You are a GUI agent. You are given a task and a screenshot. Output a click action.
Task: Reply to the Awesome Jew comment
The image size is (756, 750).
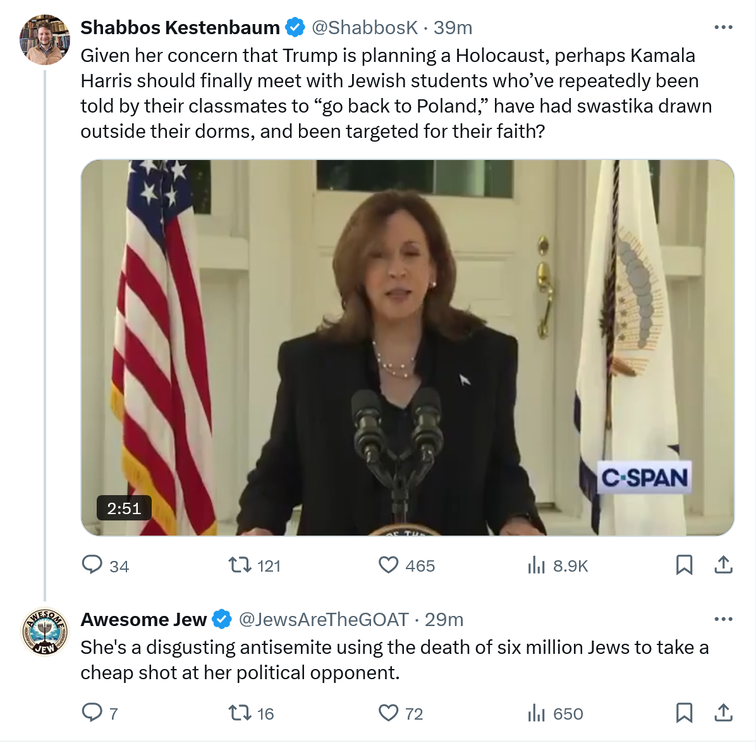[93, 713]
